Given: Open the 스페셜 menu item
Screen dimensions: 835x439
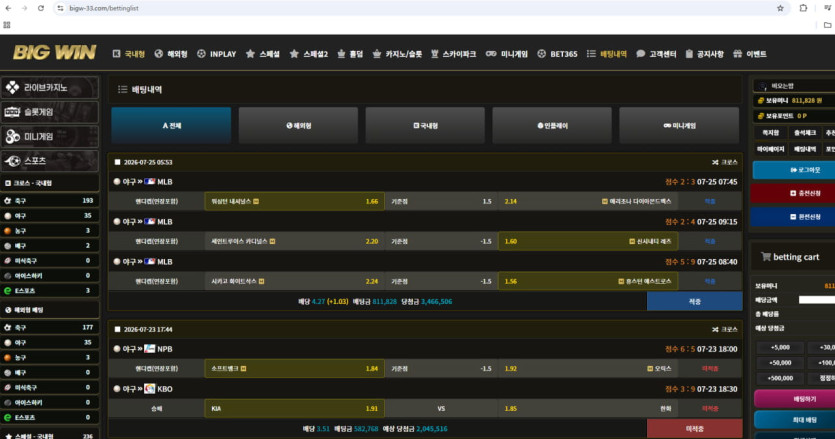Looking at the screenshot, I should click(x=263, y=54).
